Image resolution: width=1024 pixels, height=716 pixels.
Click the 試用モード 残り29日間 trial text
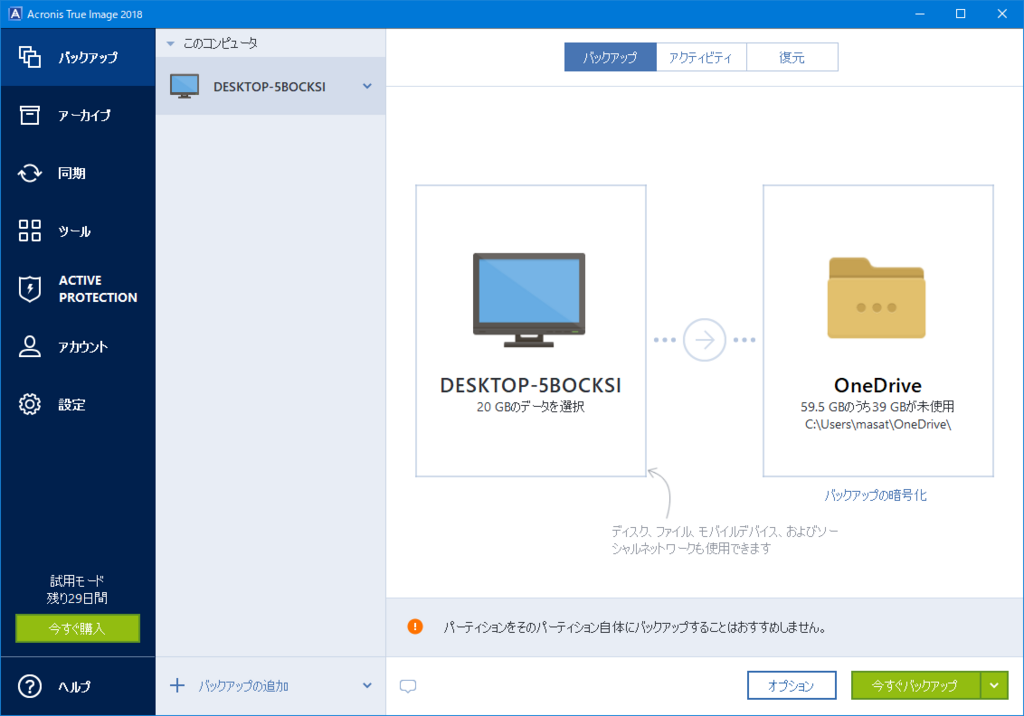[x=77, y=589]
